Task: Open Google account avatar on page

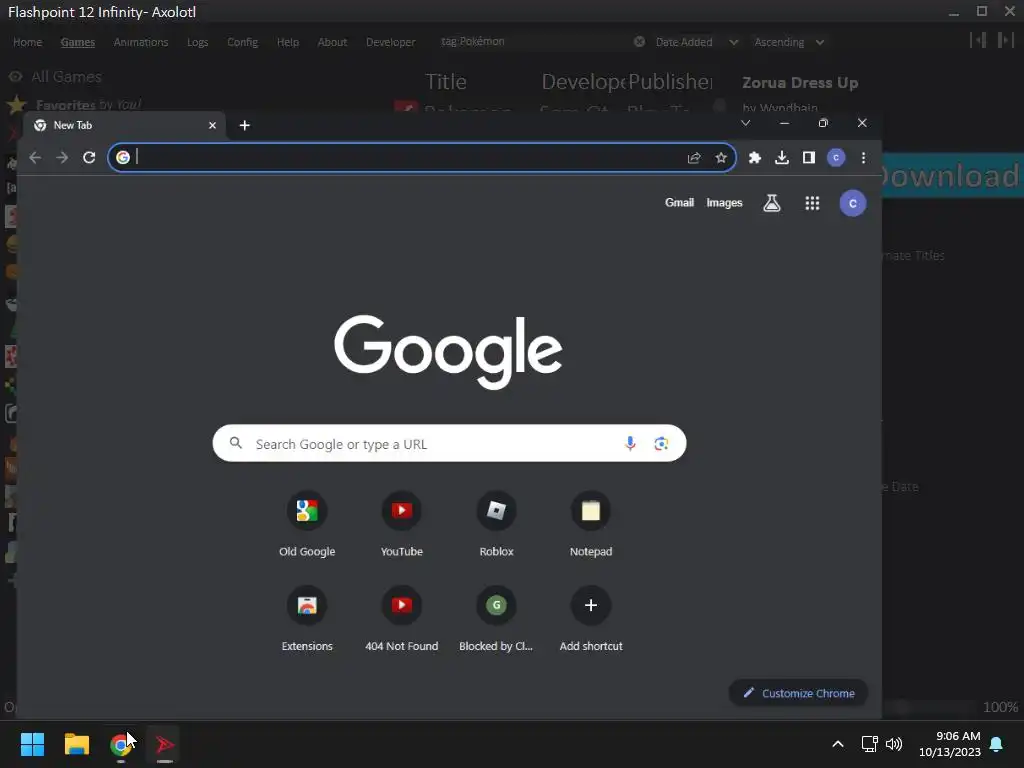Action: click(x=853, y=203)
